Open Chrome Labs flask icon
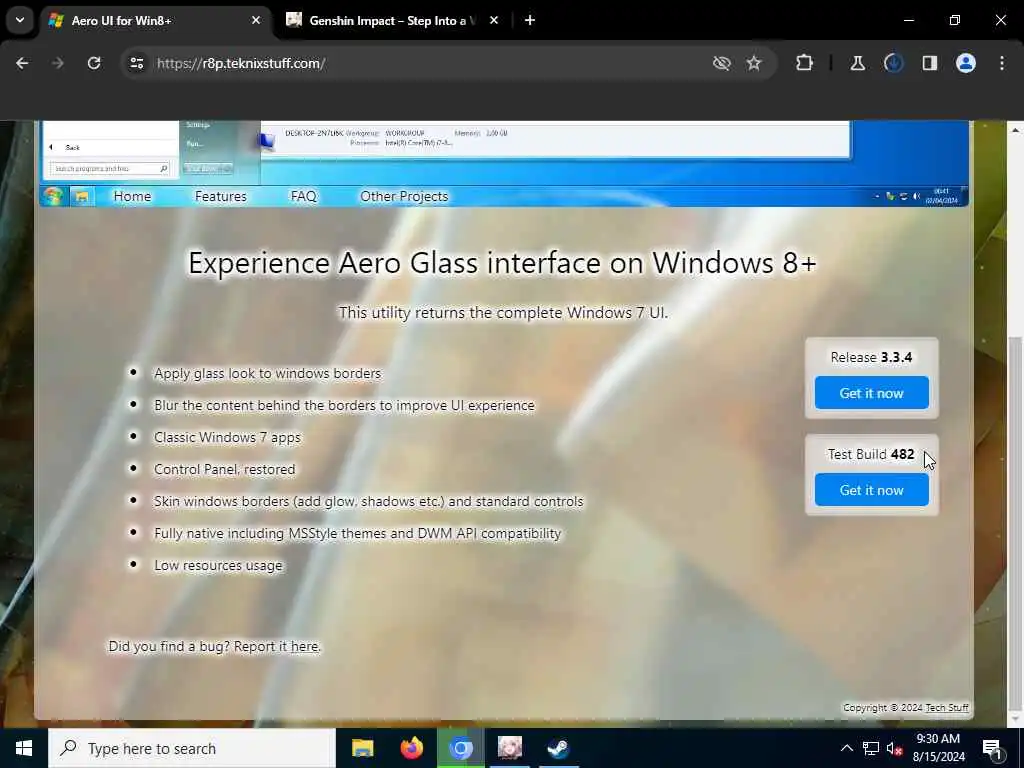The image size is (1024, 768). point(857,63)
